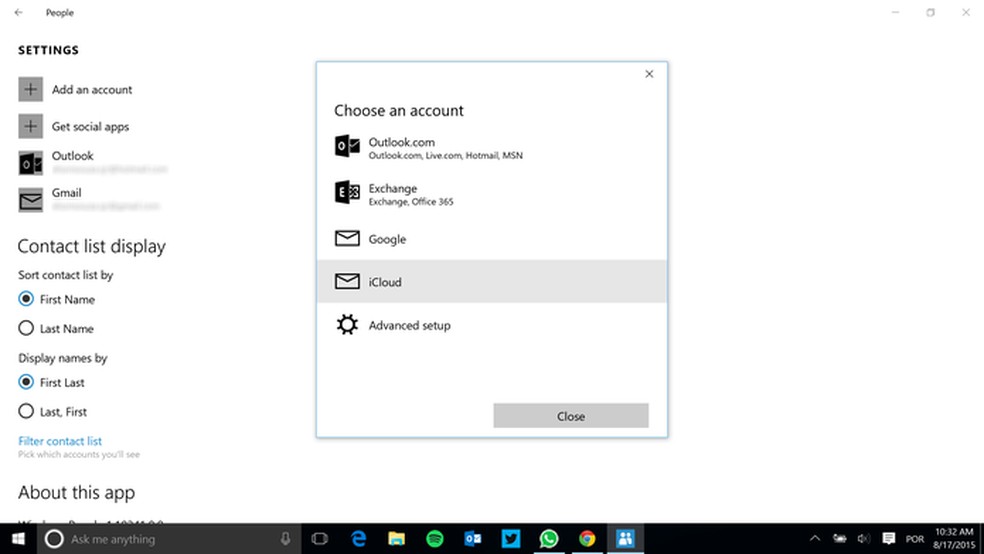Click the Outlook account name in Settings

coord(72,156)
